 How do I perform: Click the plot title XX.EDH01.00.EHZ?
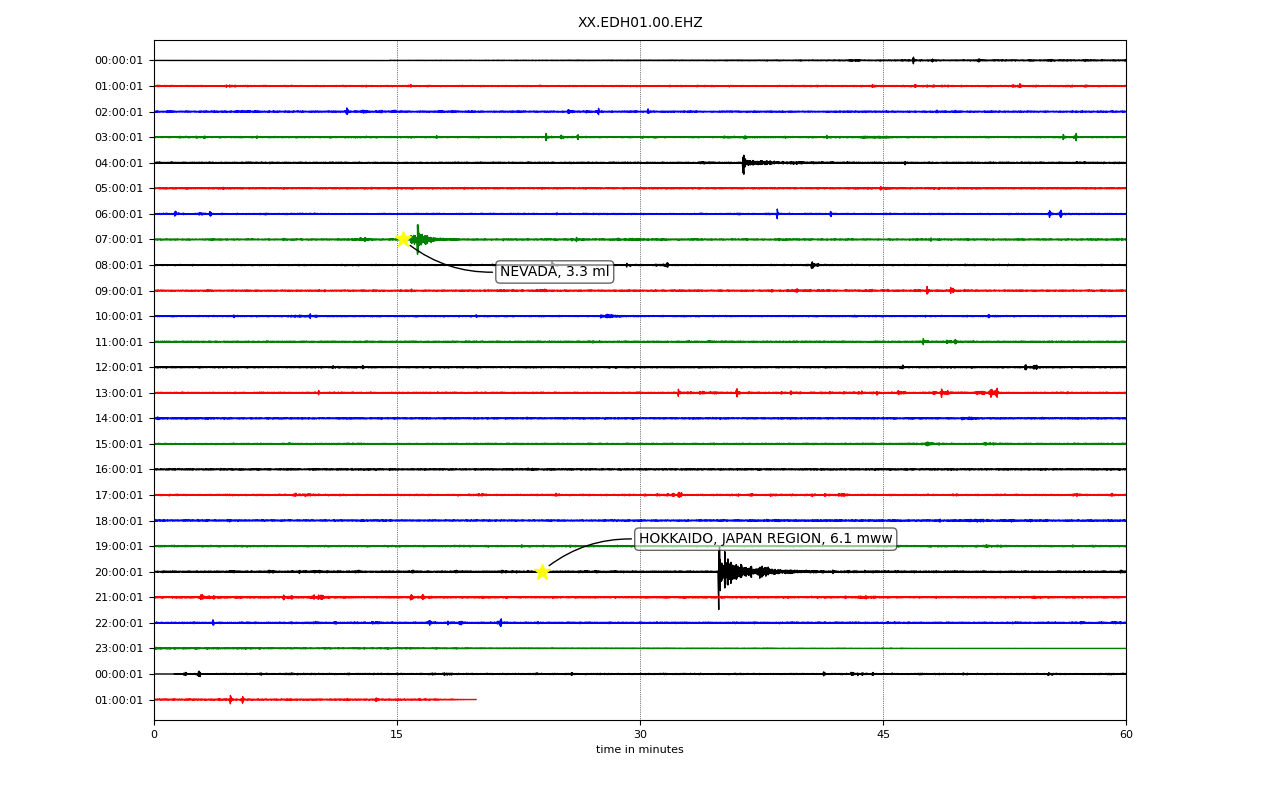640,23
